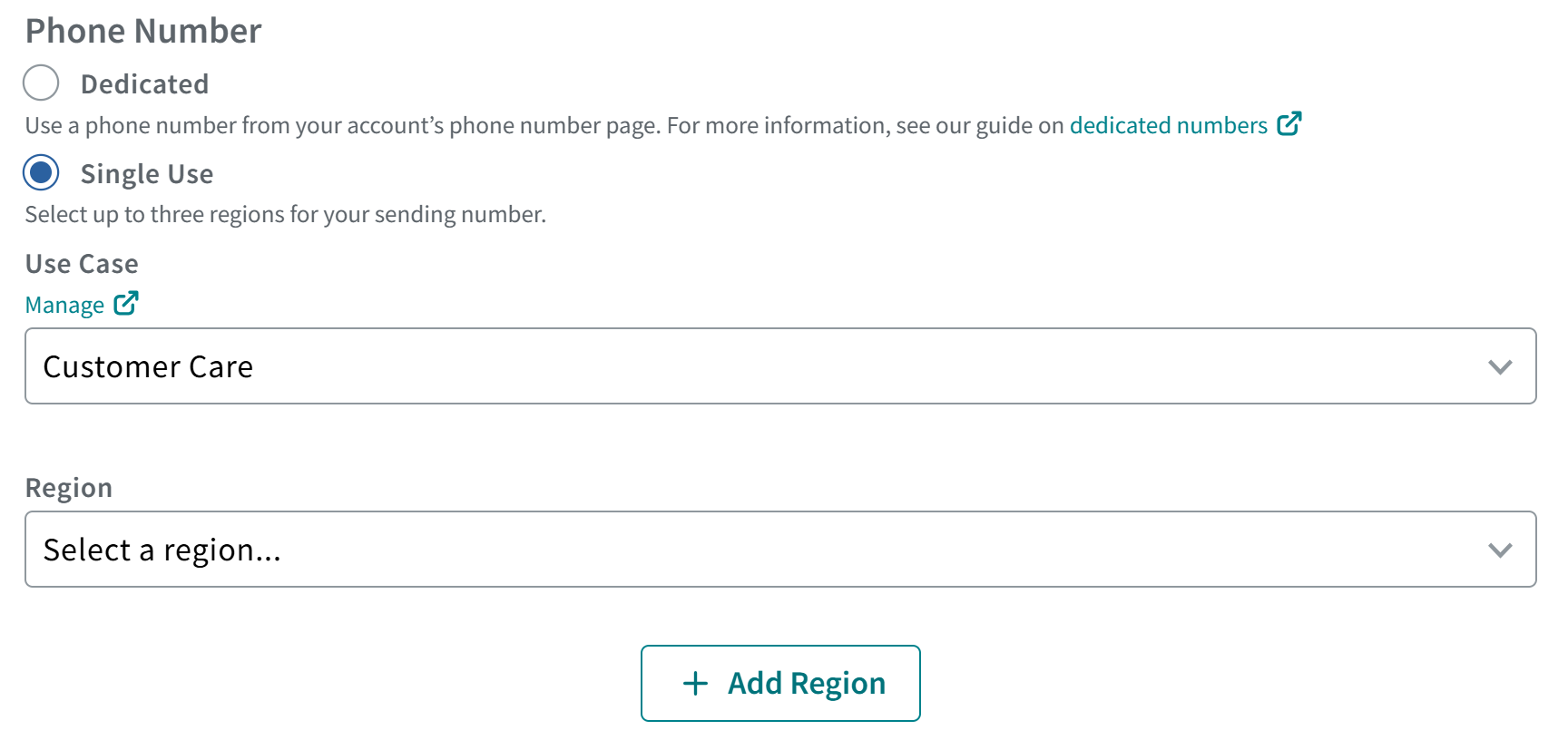Click the chevron on the Region dropdown
The width and height of the screenshot is (1568, 740).
1501,549
